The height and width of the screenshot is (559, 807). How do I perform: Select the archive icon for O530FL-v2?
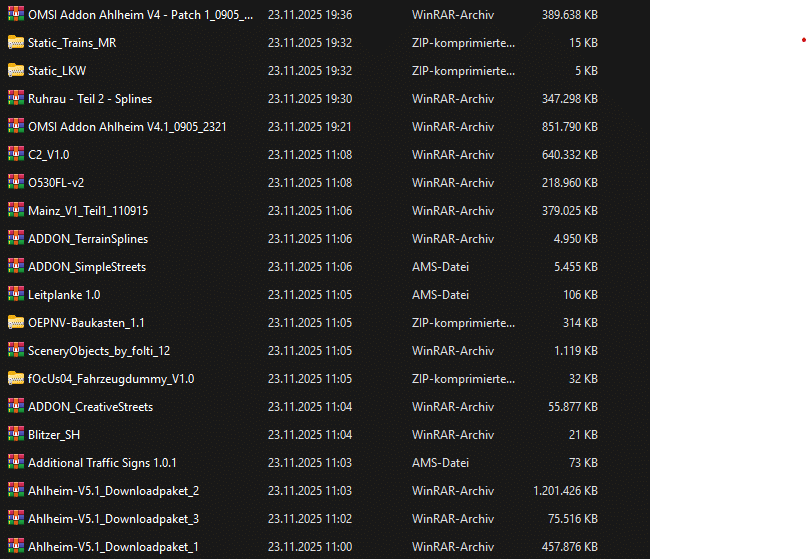pos(15,182)
